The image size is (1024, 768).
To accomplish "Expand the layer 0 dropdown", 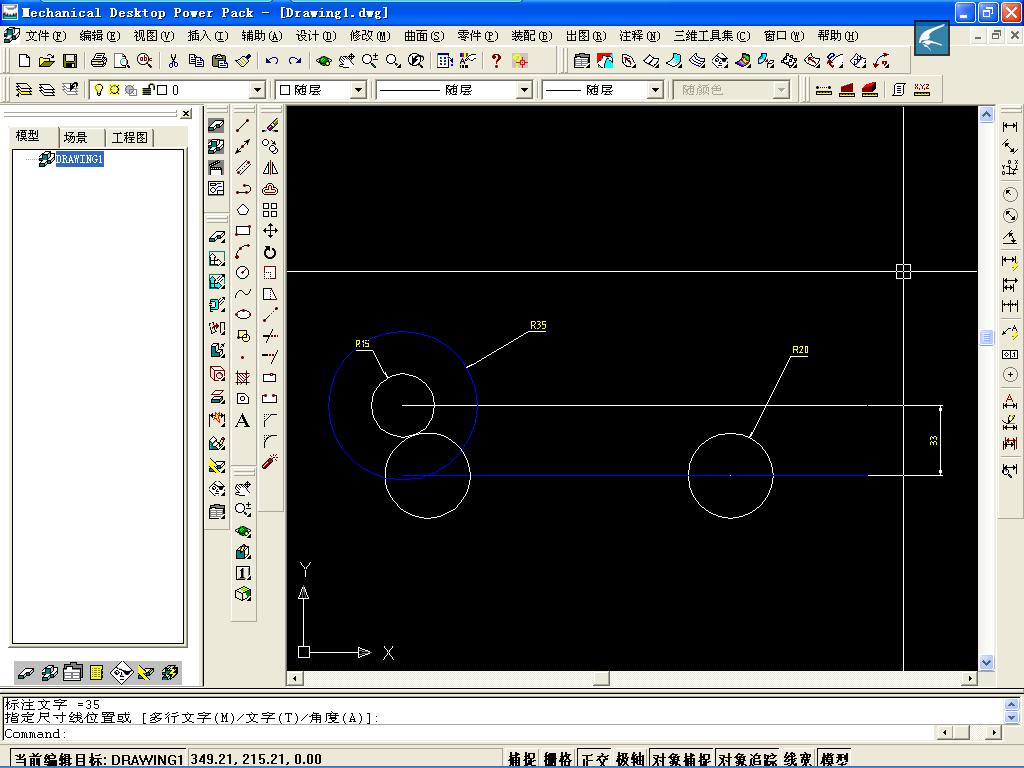I will click(x=258, y=90).
